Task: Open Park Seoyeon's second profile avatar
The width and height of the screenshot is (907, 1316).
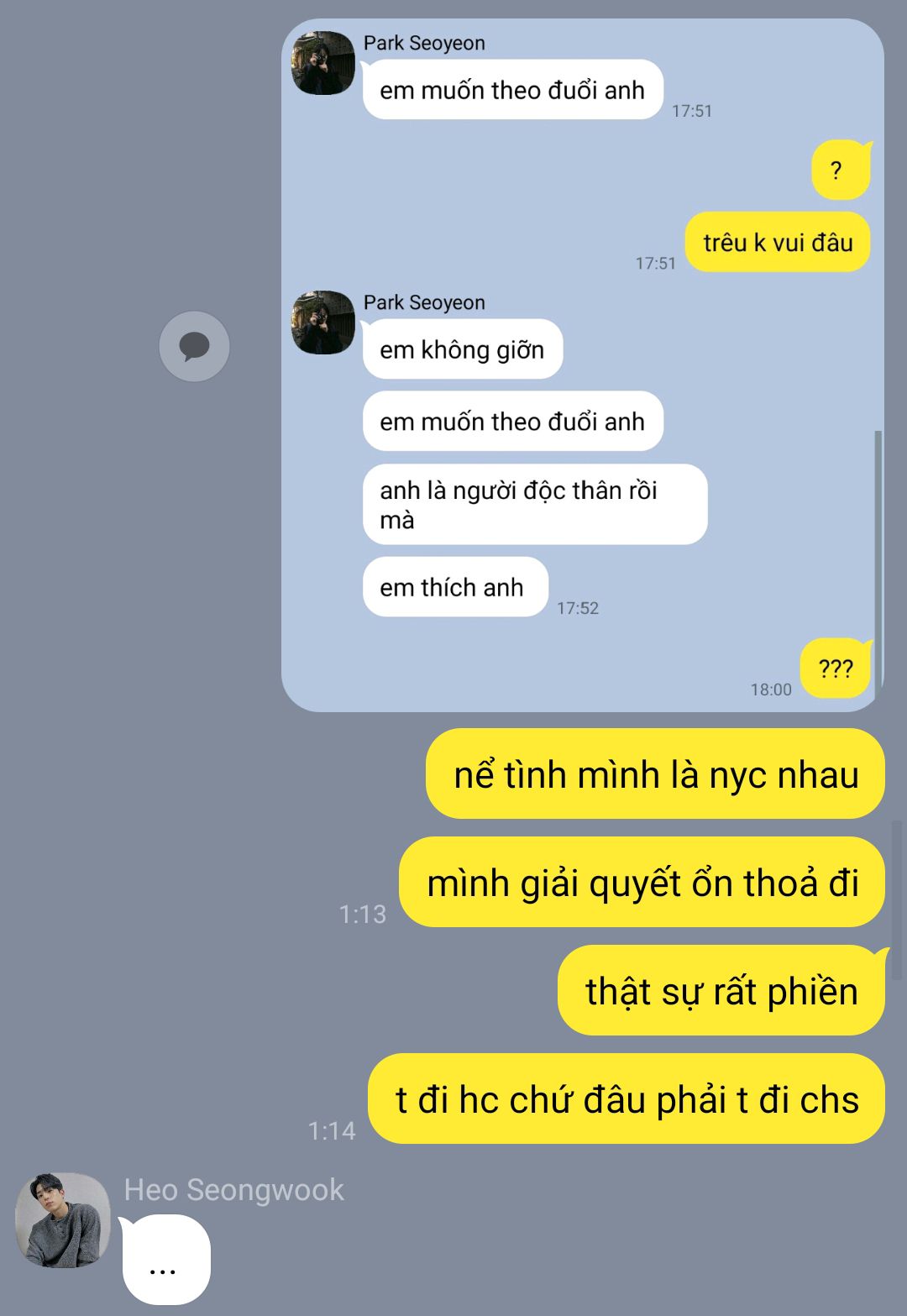Action: pyautogui.click(x=323, y=322)
